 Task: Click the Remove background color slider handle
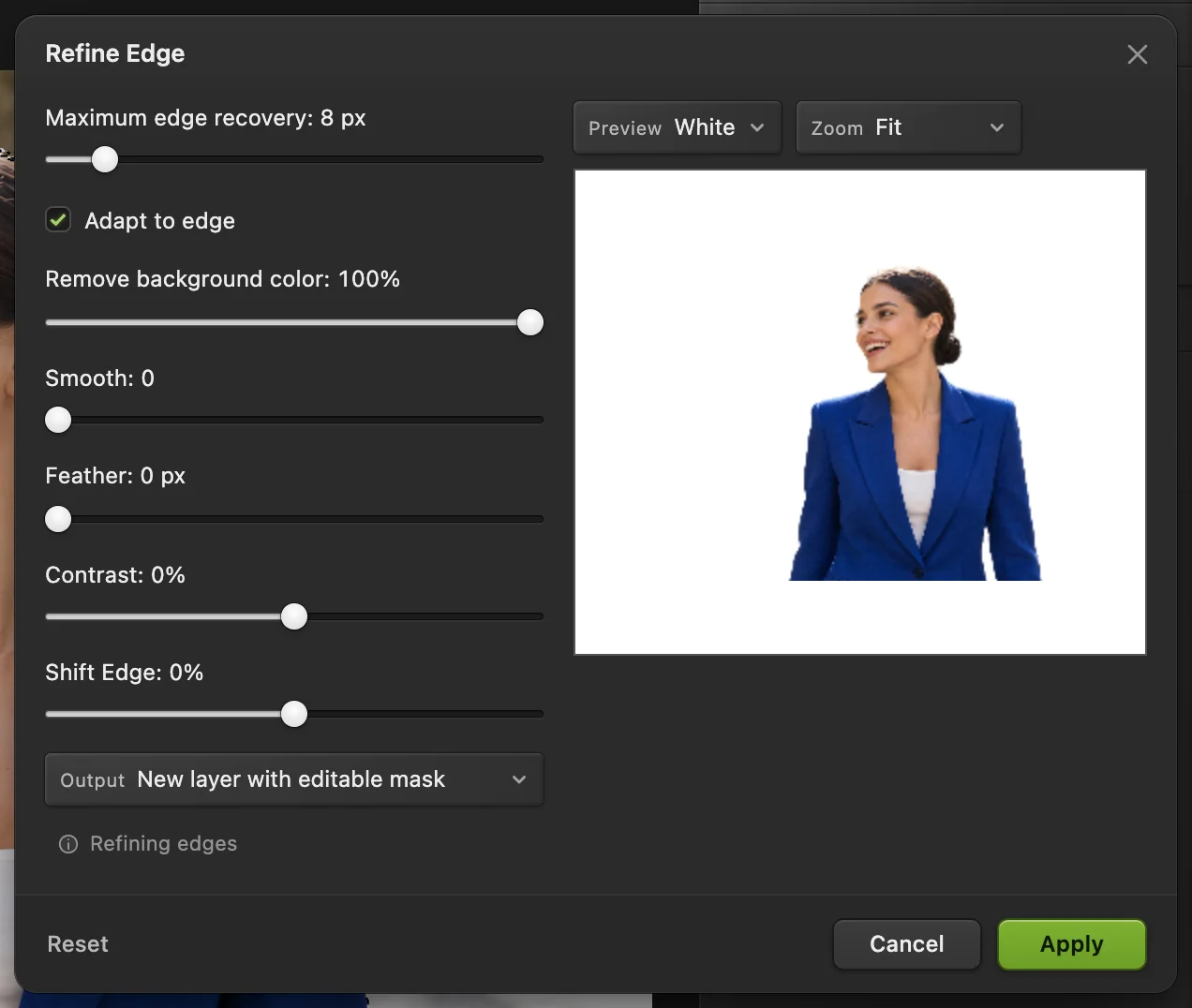pyautogui.click(x=530, y=322)
